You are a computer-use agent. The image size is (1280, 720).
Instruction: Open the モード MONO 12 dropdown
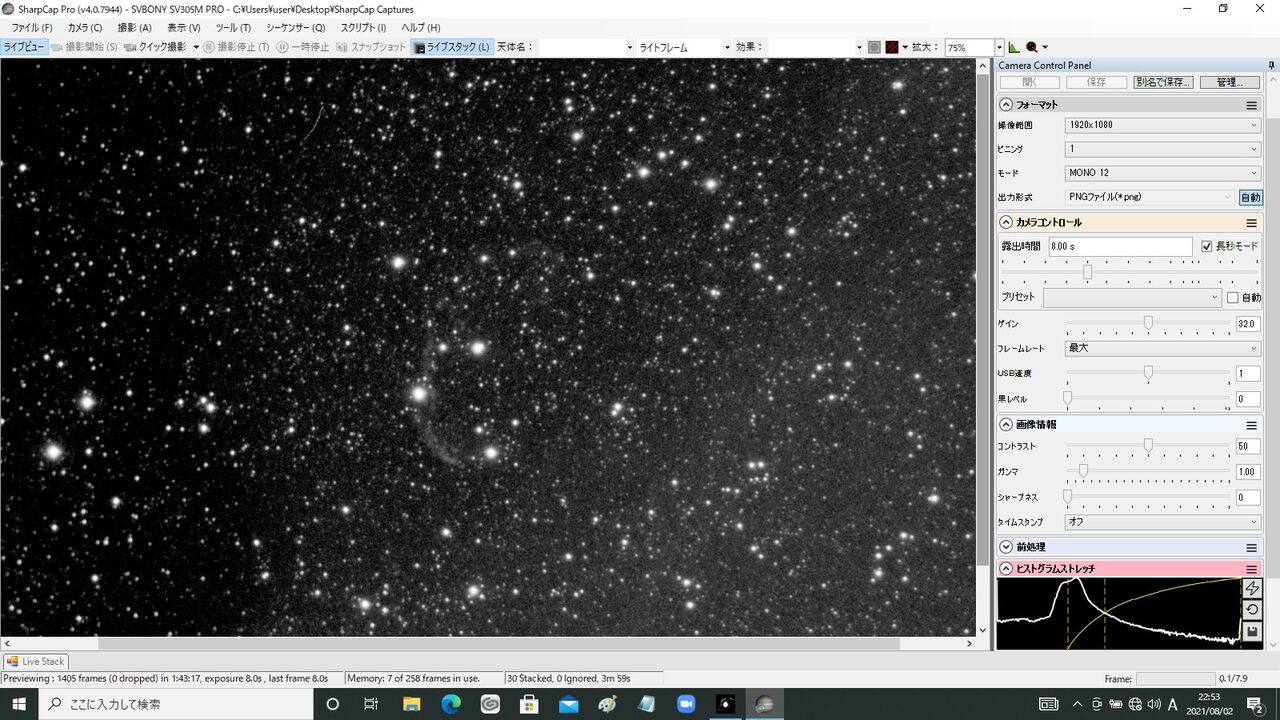[1163, 173]
